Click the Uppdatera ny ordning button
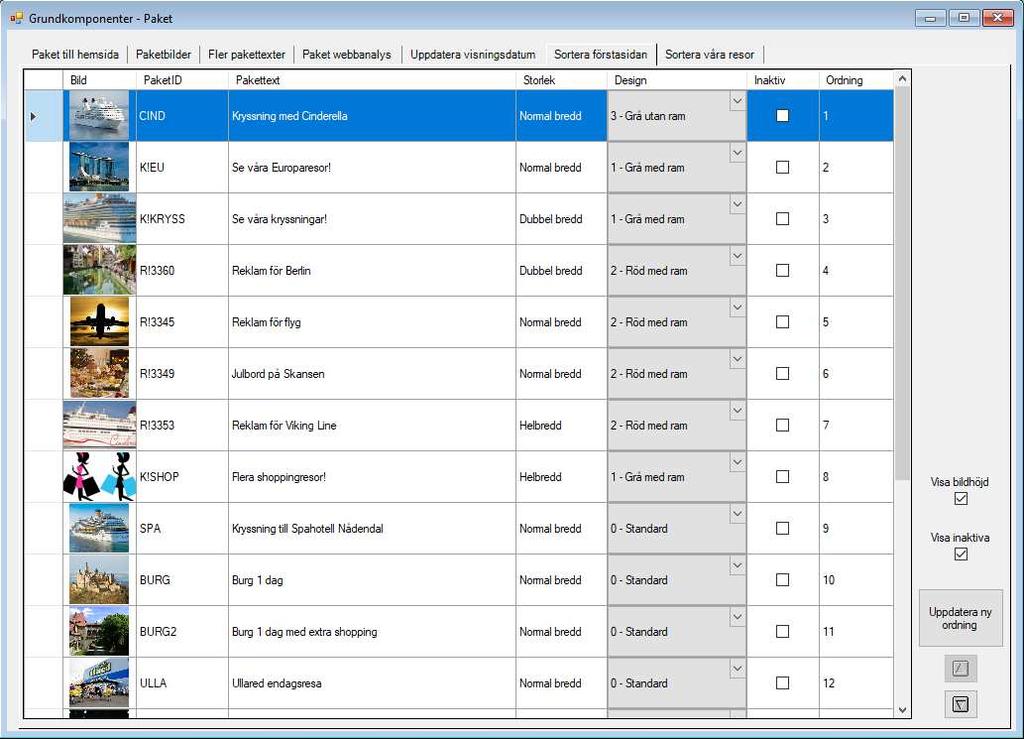Screen dimensions: 1024x739 coord(960,618)
